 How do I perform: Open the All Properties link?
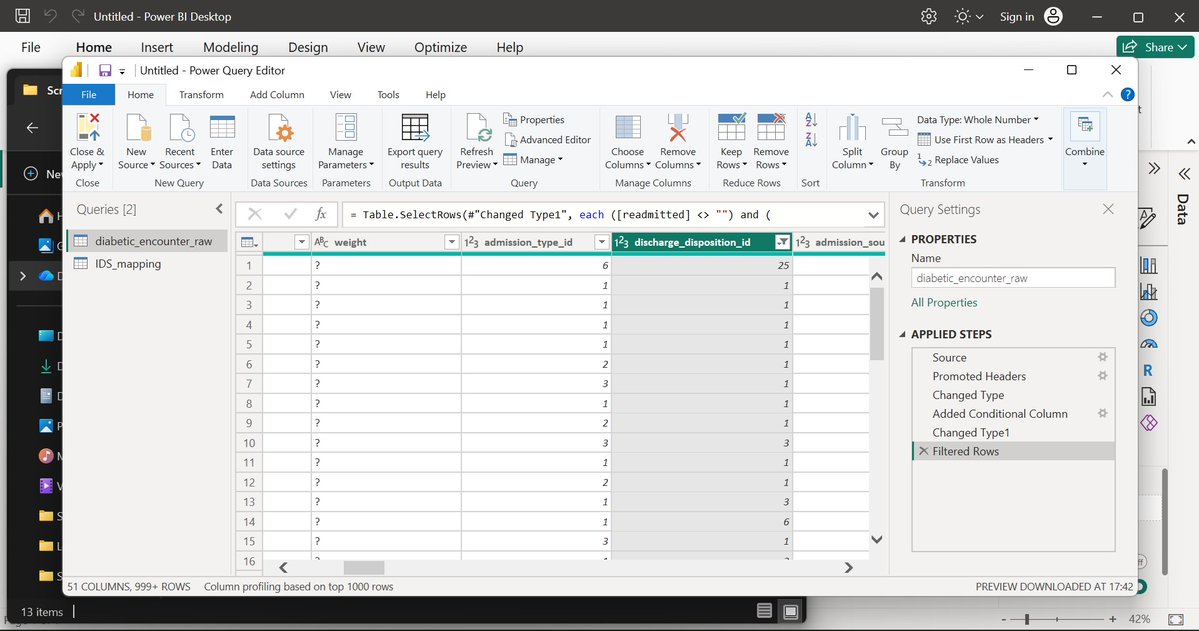(x=944, y=303)
